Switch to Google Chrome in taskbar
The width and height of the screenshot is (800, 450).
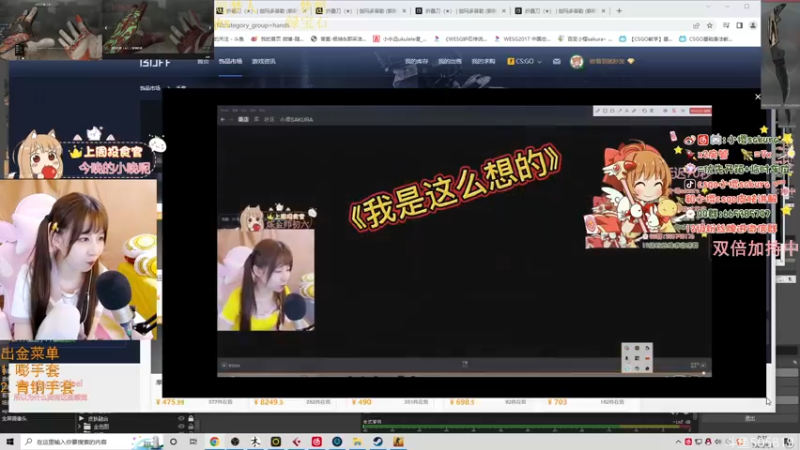coord(214,441)
